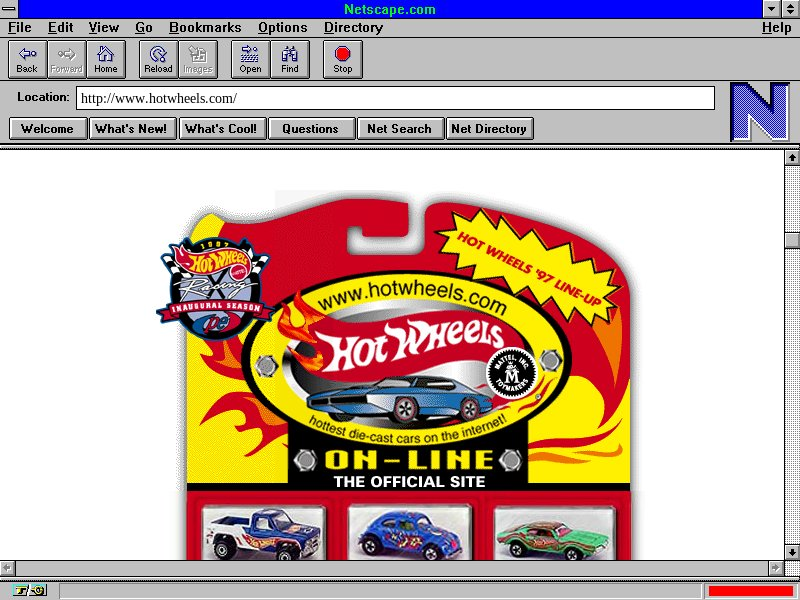Reload the current page
Viewport: 800px width, 600px height.
click(x=158, y=59)
